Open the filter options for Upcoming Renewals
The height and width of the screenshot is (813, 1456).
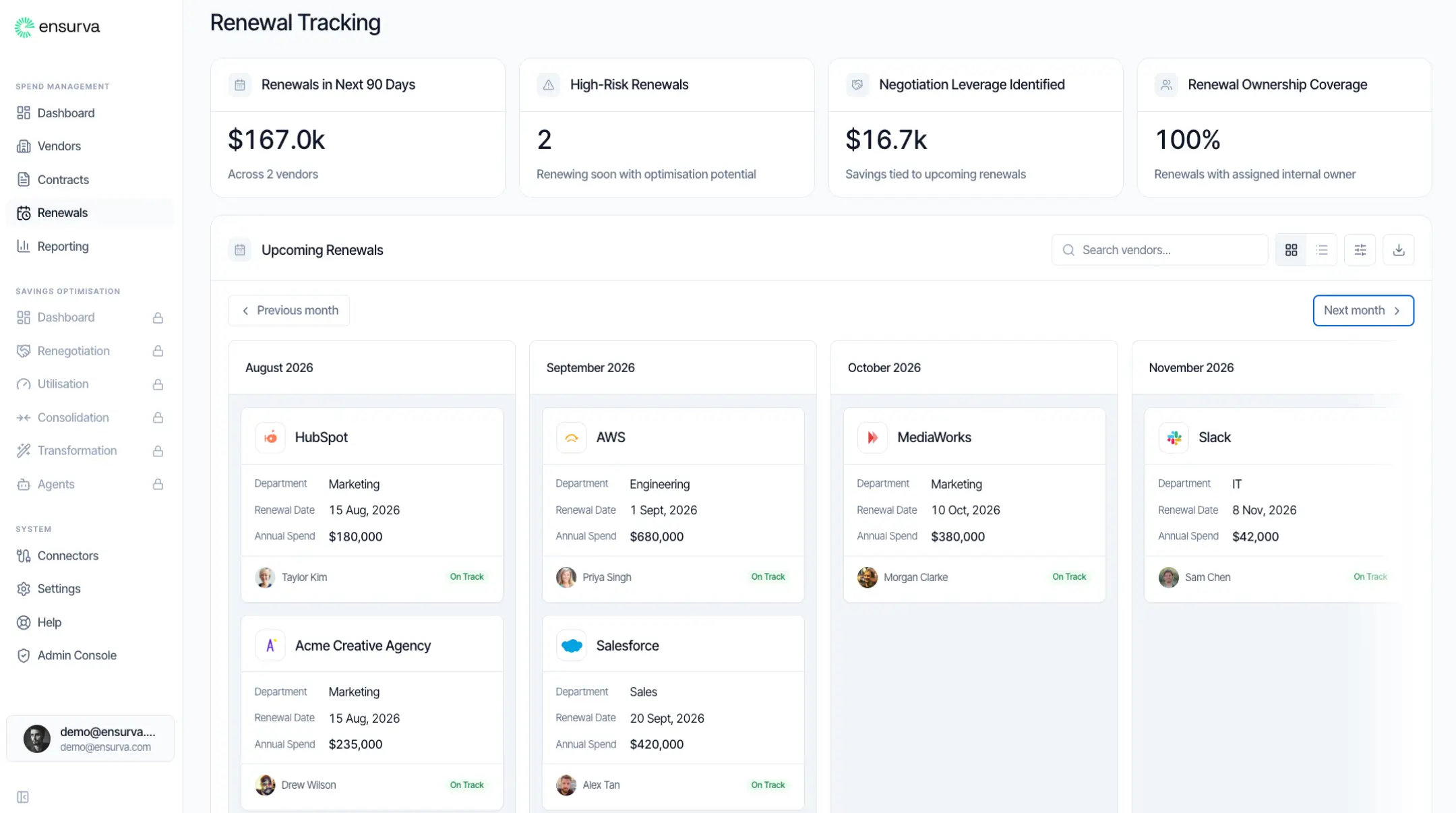point(1360,249)
